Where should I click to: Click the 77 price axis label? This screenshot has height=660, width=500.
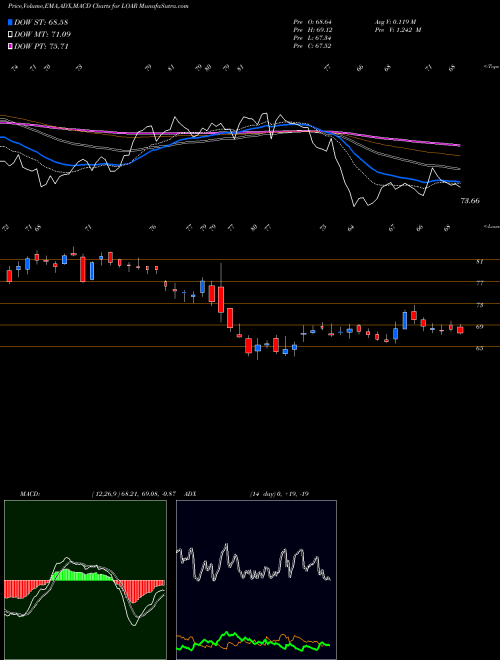479,284
